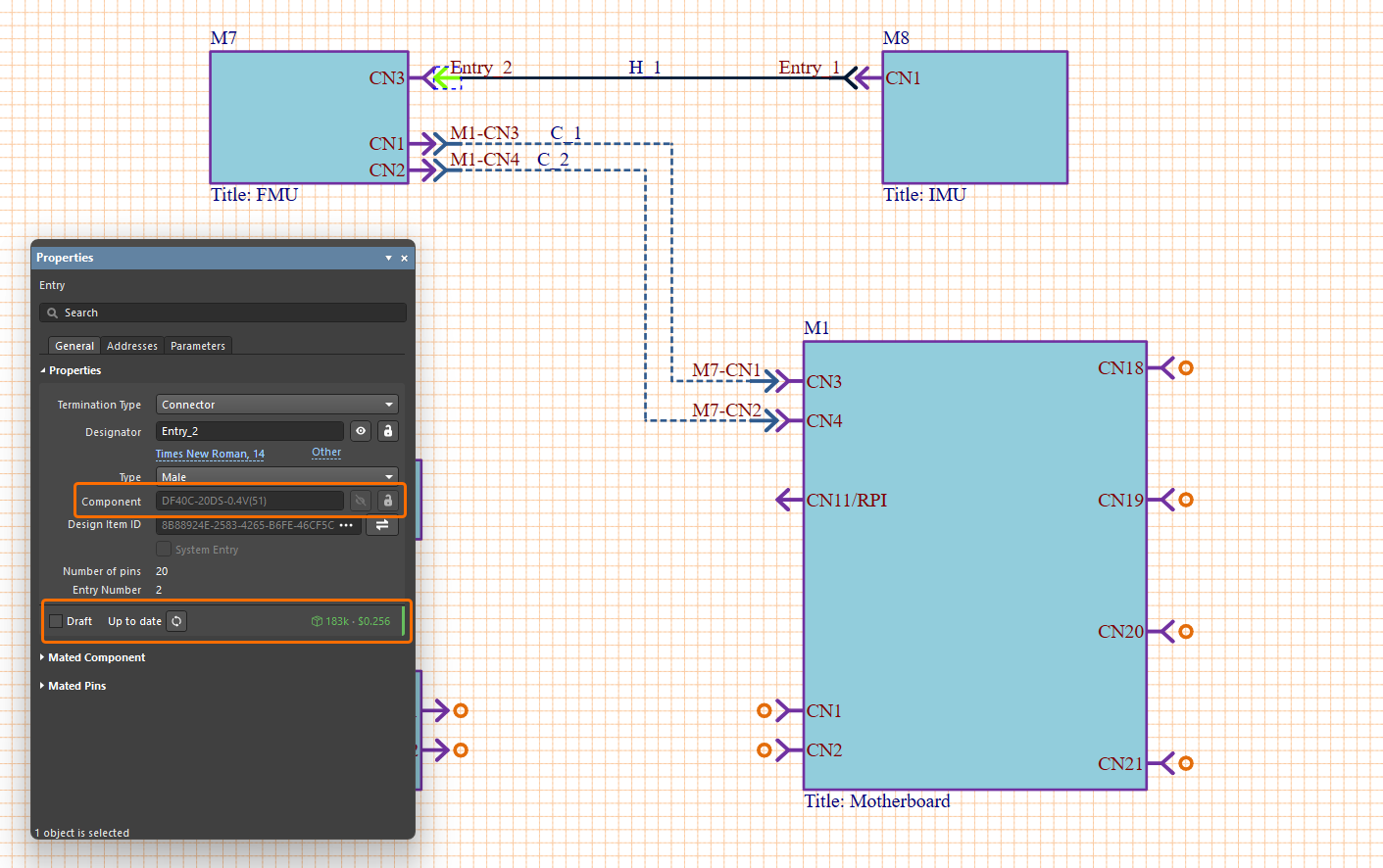
Task: Click the Up to date refresh icon
Action: point(176,621)
